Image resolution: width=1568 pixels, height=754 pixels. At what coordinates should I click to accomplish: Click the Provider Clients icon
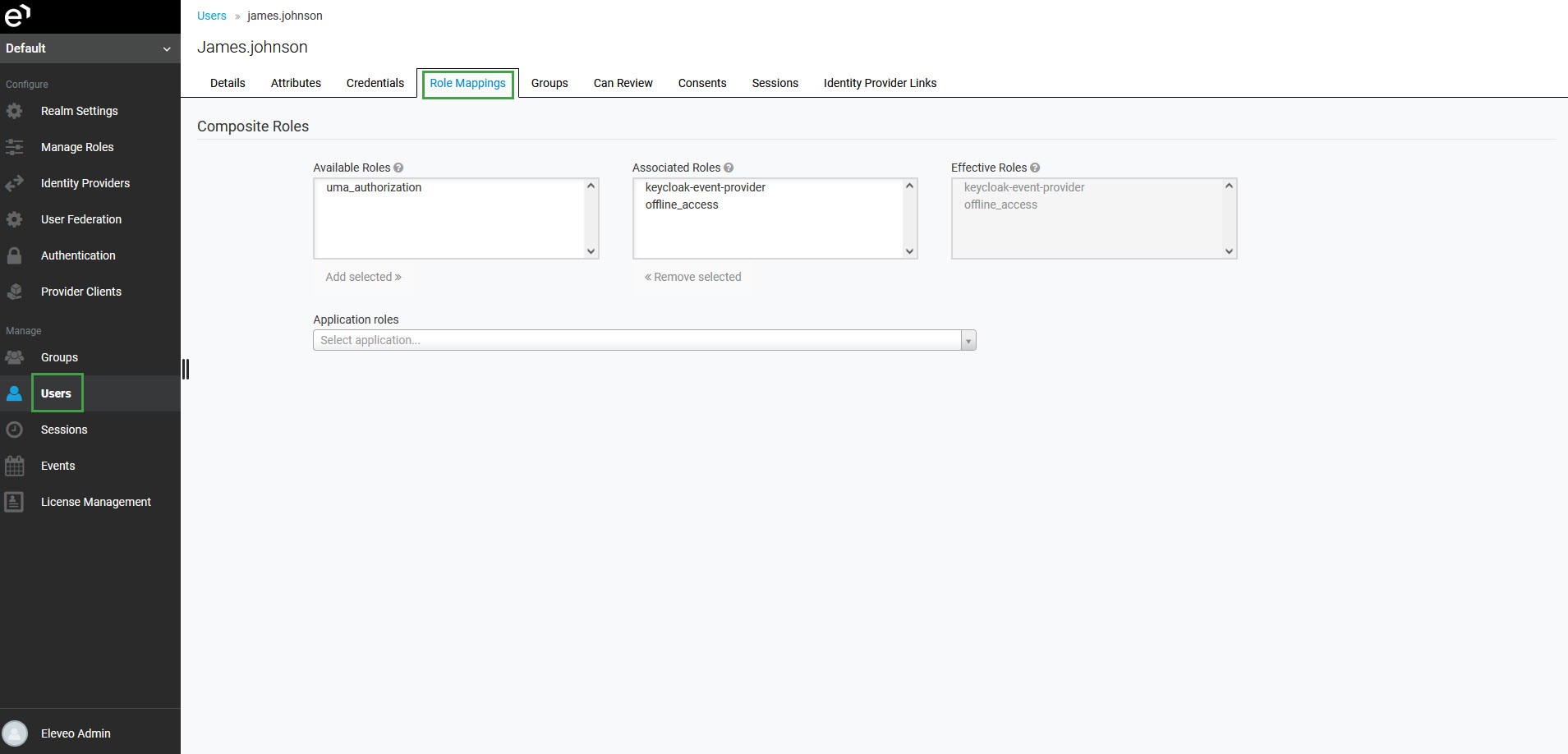point(15,292)
